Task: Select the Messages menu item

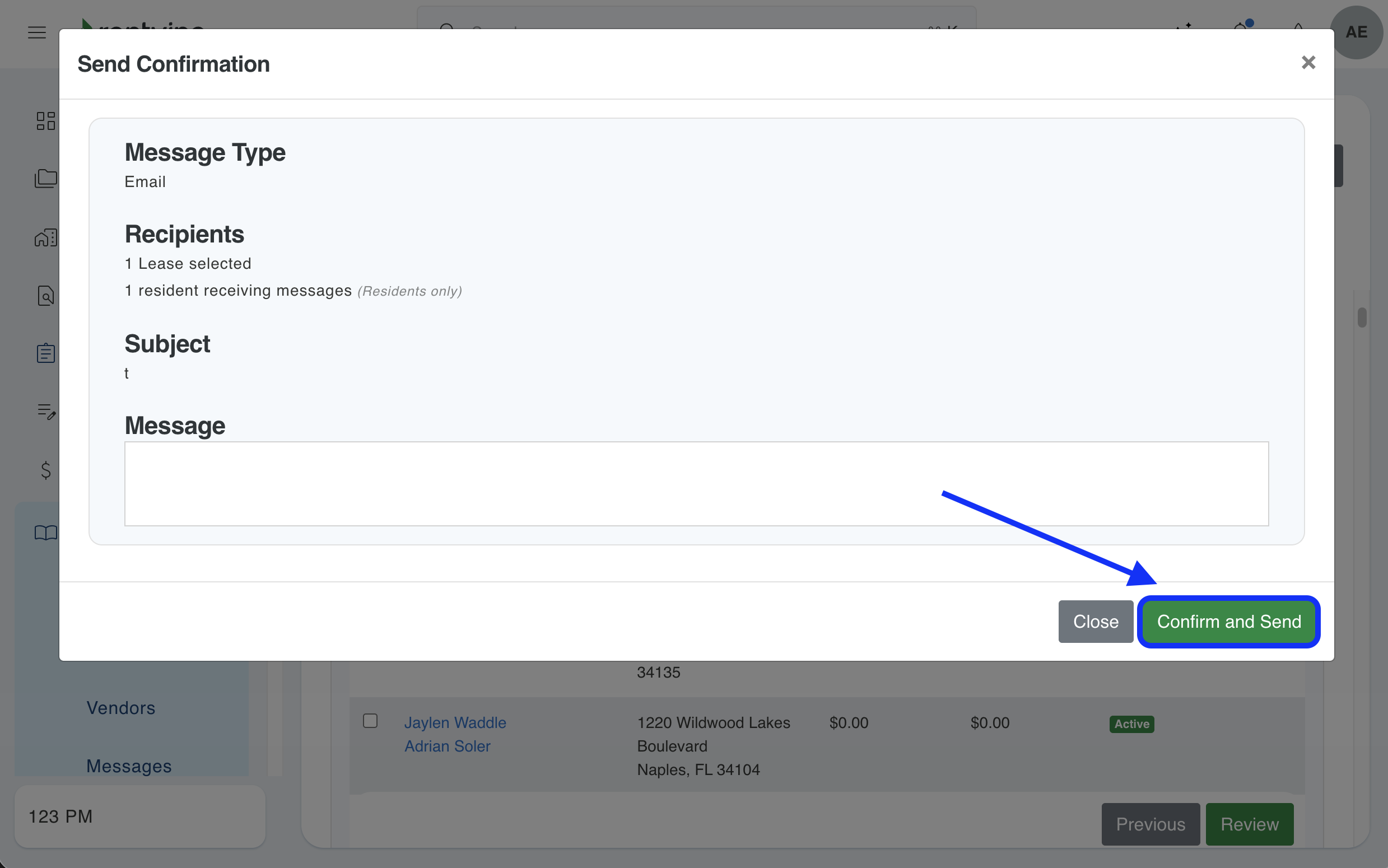Action: click(129, 766)
